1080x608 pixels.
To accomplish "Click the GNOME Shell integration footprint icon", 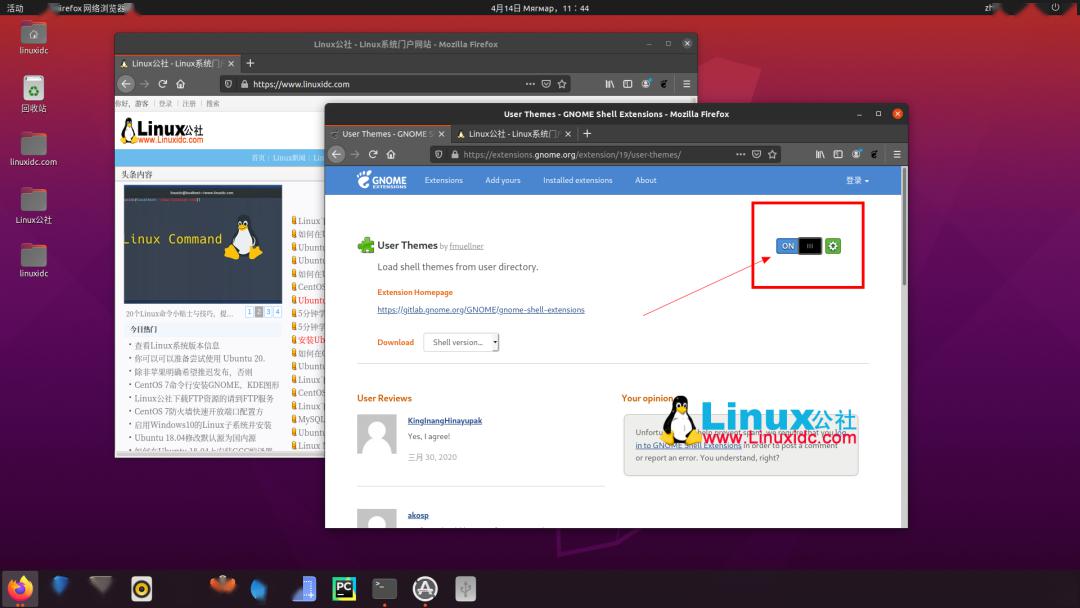I will point(874,154).
